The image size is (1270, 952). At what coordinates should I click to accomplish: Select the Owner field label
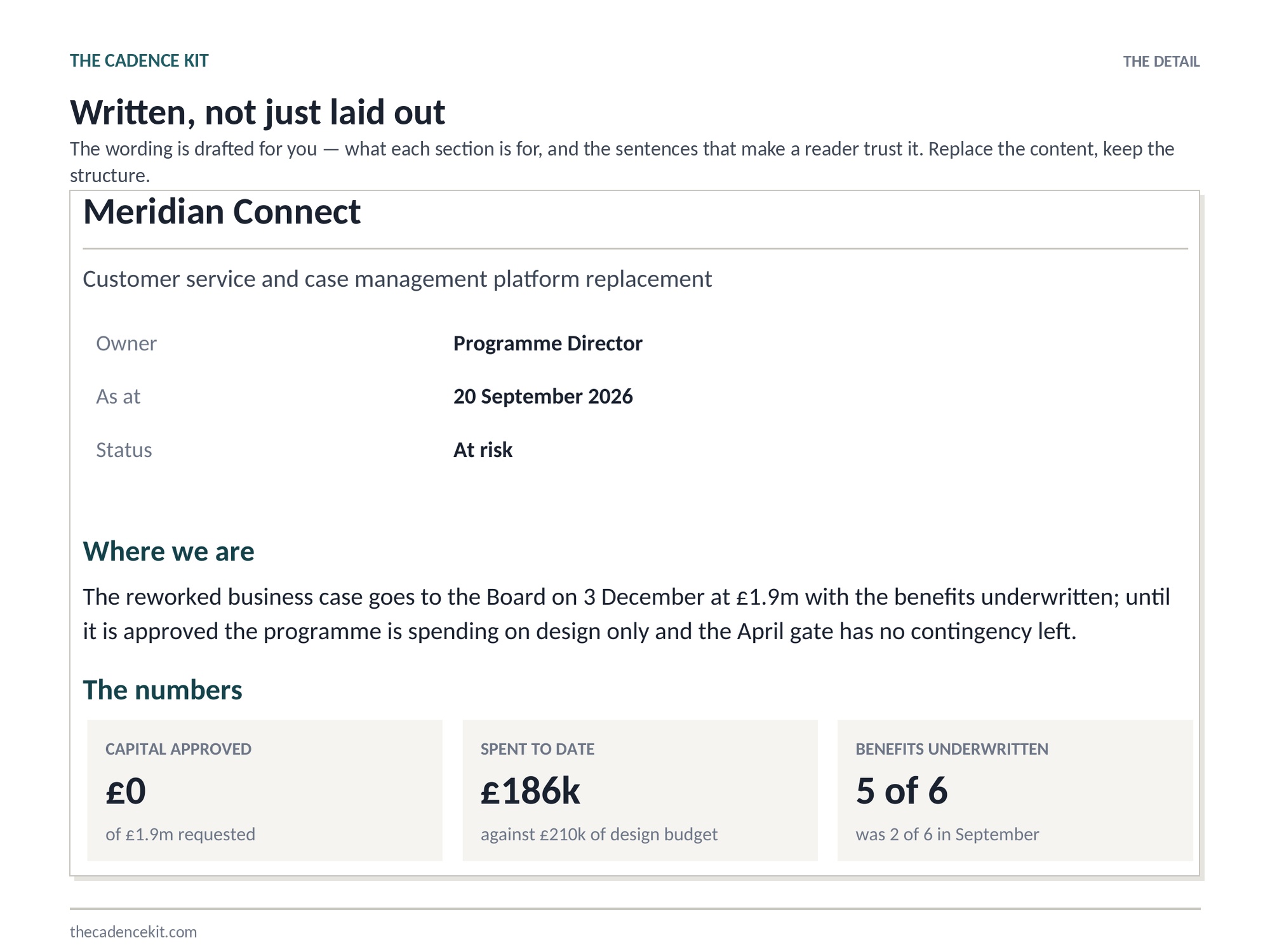click(126, 343)
